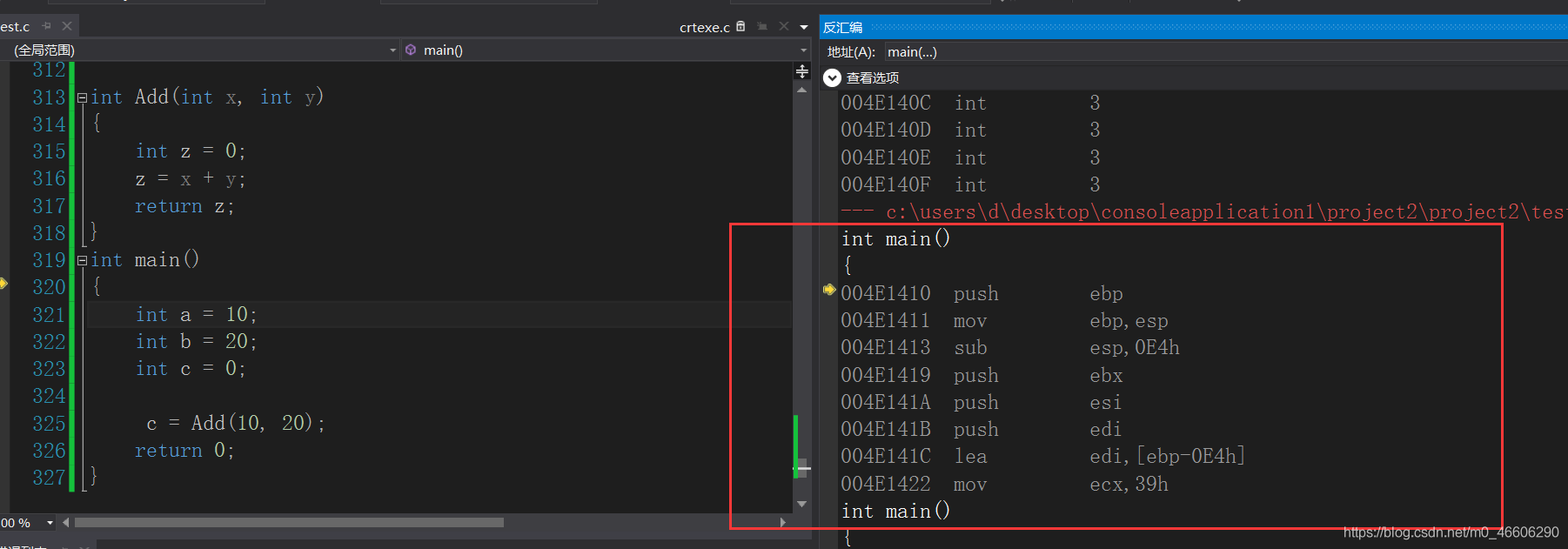Click the 地址(A): label
The height and width of the screenshot is (549, 1568).
[x=851, y=52]
